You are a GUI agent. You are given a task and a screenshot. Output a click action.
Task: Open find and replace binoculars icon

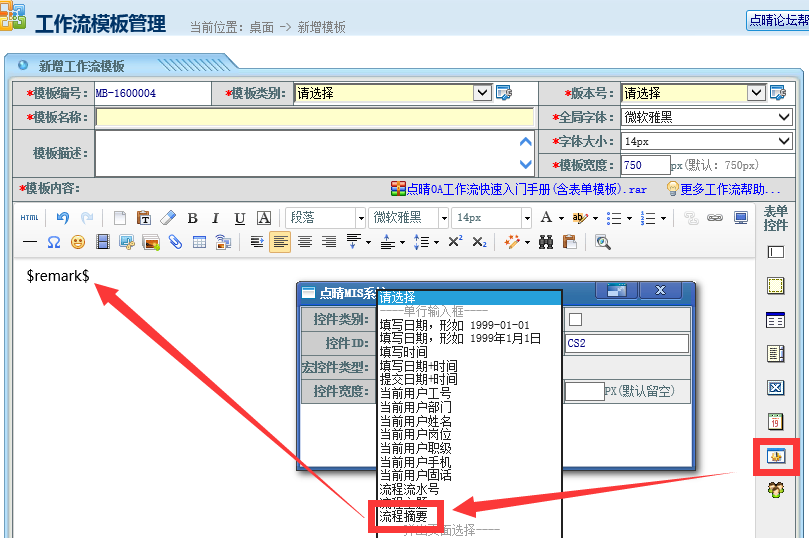coord(546,242)
